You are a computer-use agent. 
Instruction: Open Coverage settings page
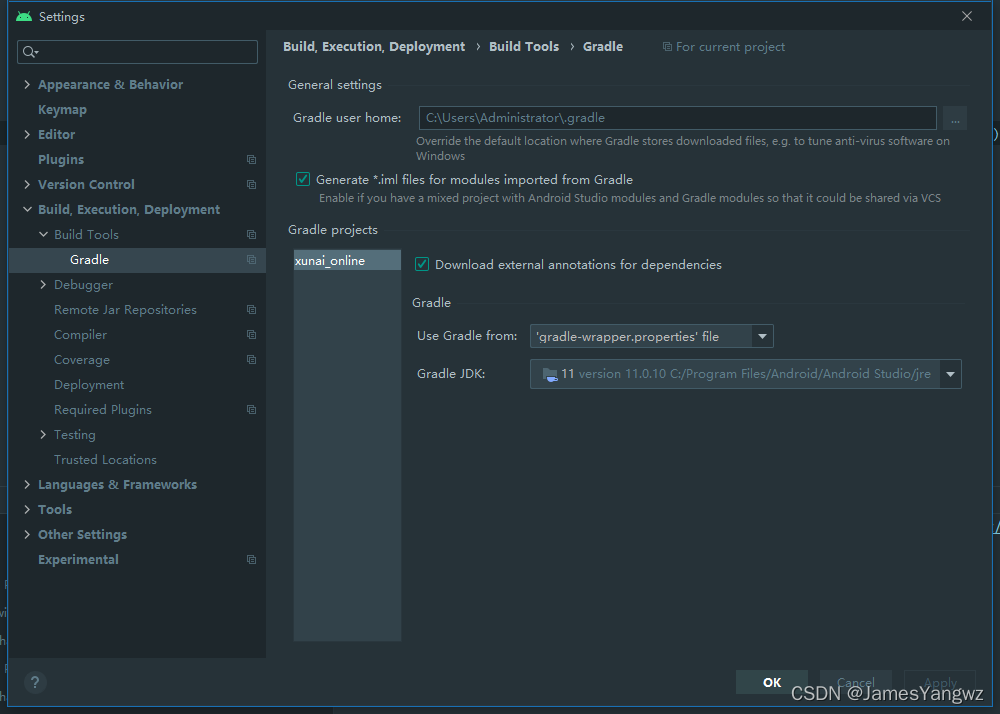[82, 360]
